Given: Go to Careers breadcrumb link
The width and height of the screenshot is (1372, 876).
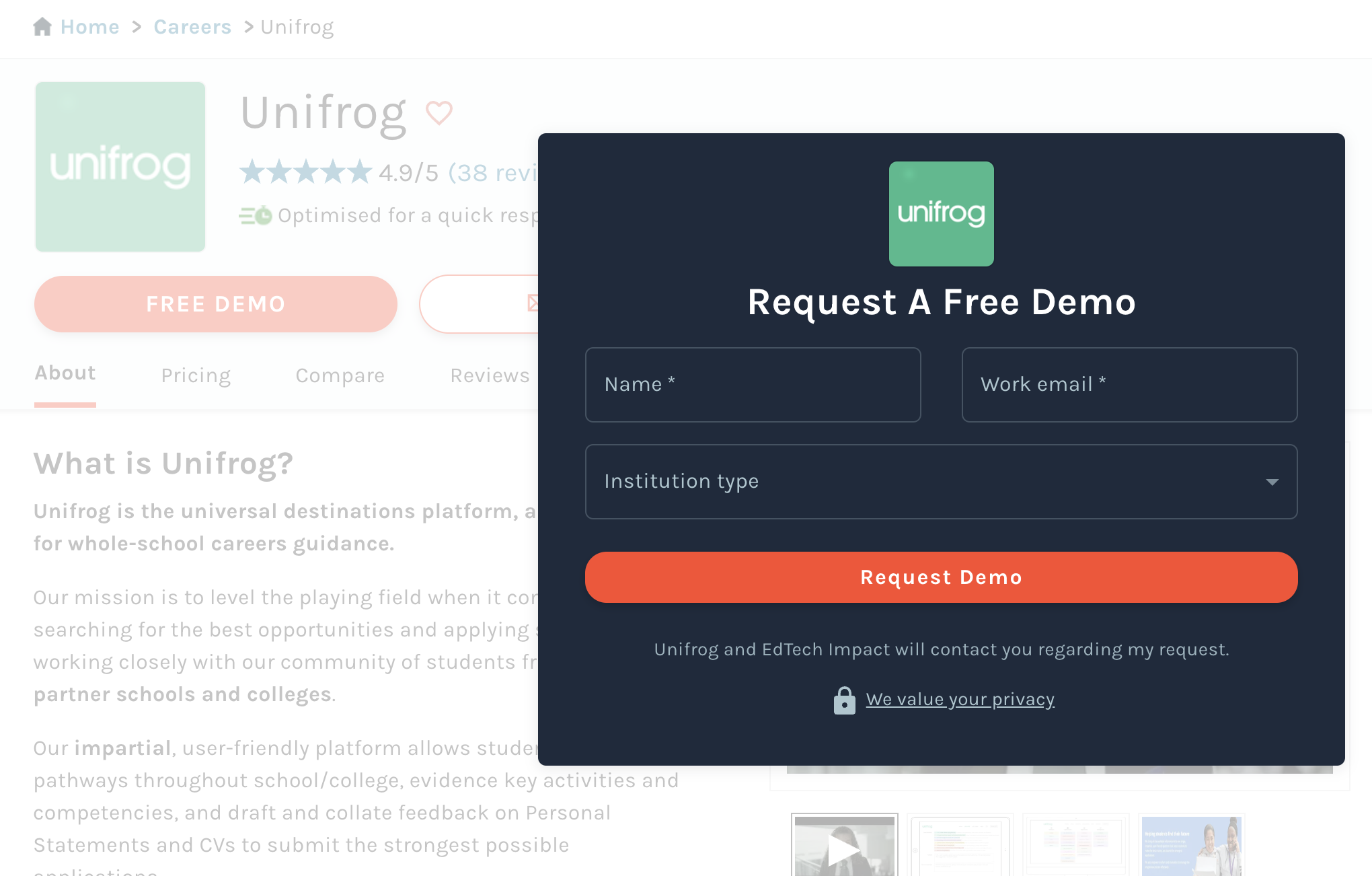Looking at the screenshot, I should [192, 27].
